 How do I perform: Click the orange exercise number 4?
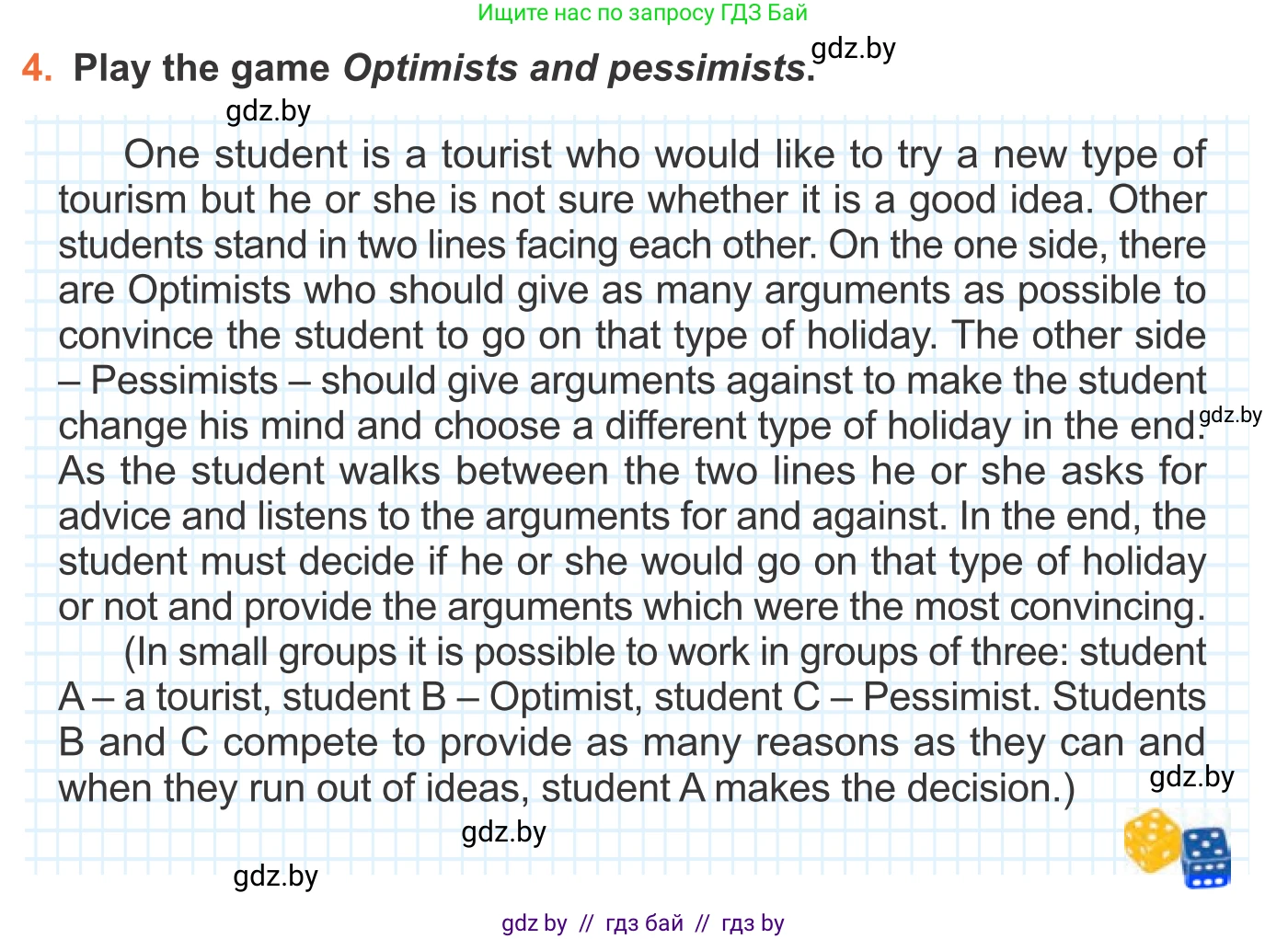point(37,69)
